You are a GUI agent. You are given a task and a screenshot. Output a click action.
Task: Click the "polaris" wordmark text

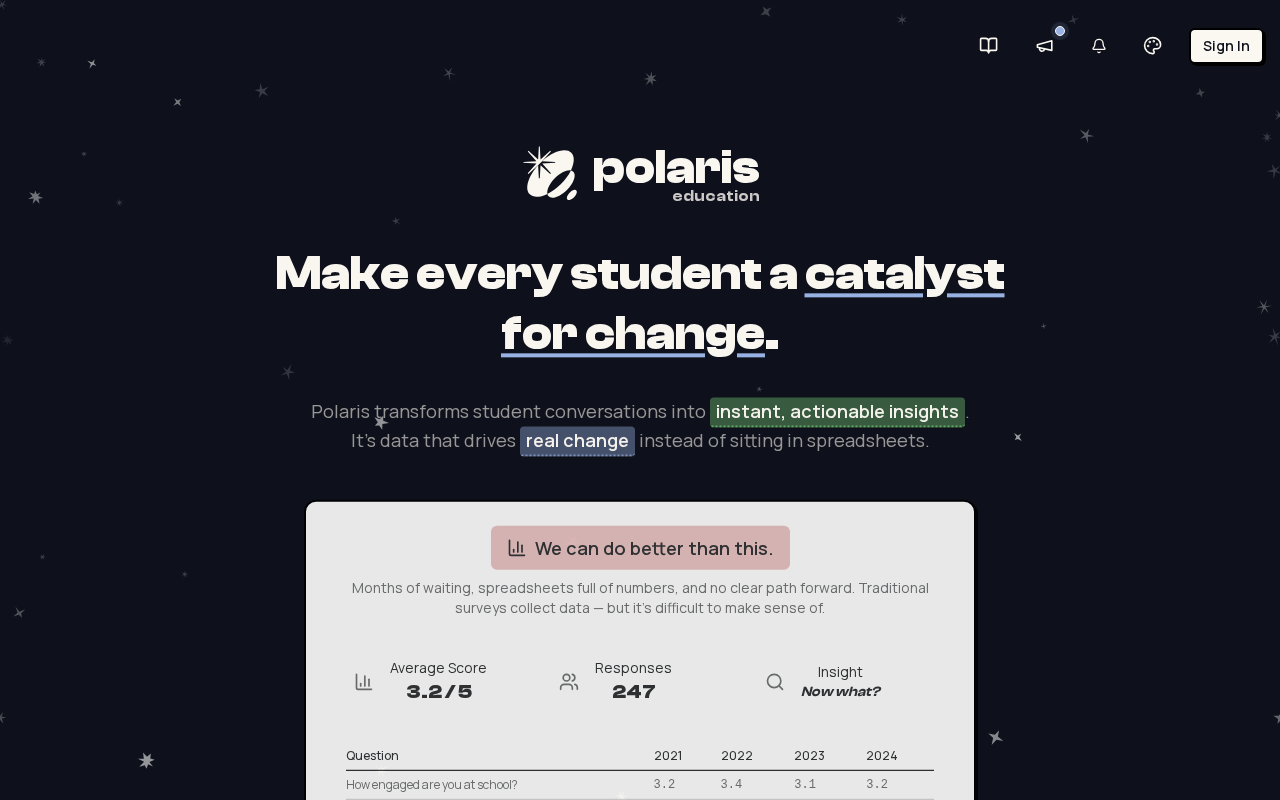676,168
